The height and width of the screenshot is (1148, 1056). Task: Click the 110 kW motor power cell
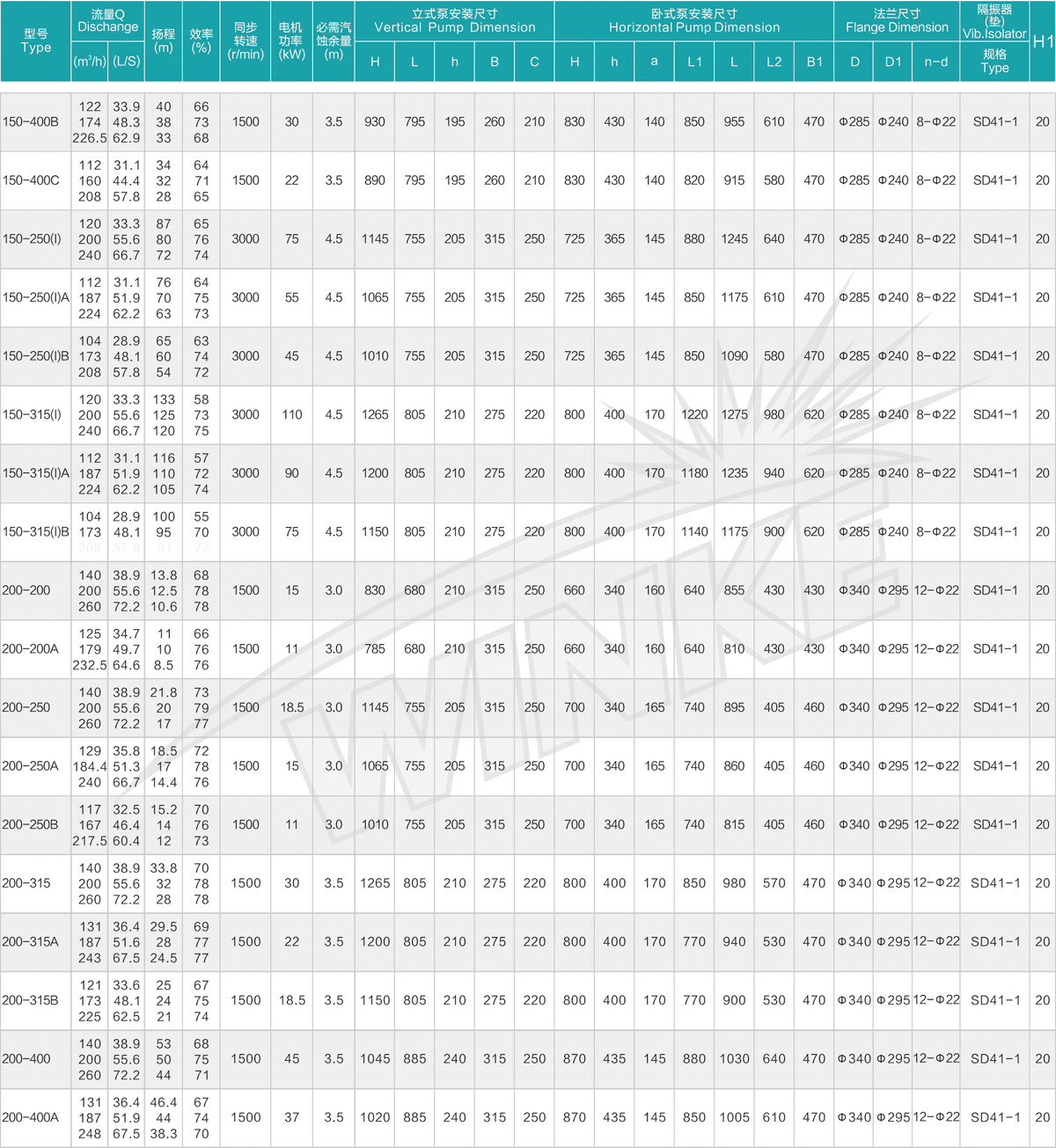pos(291,414)
